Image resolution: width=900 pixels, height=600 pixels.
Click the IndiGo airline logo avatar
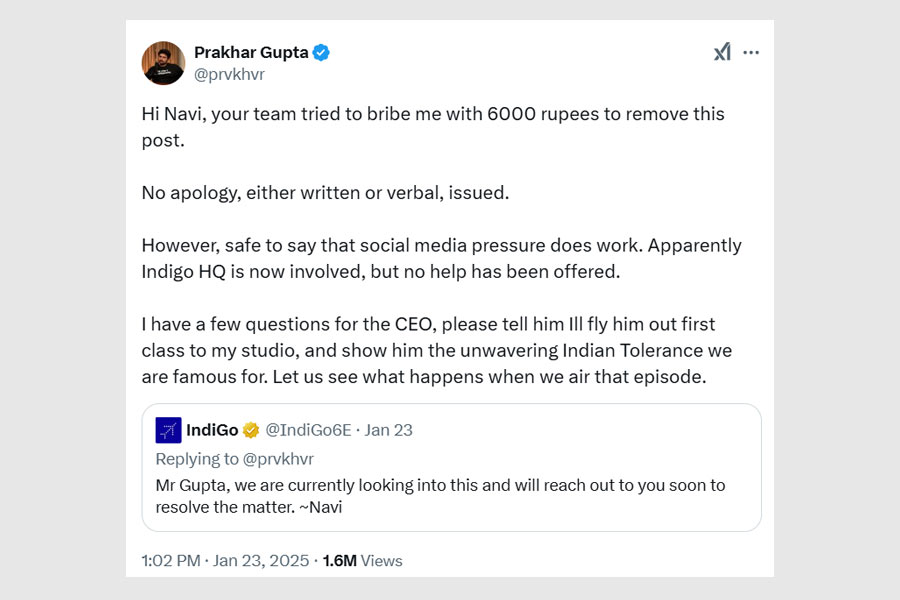coord(168,430)
